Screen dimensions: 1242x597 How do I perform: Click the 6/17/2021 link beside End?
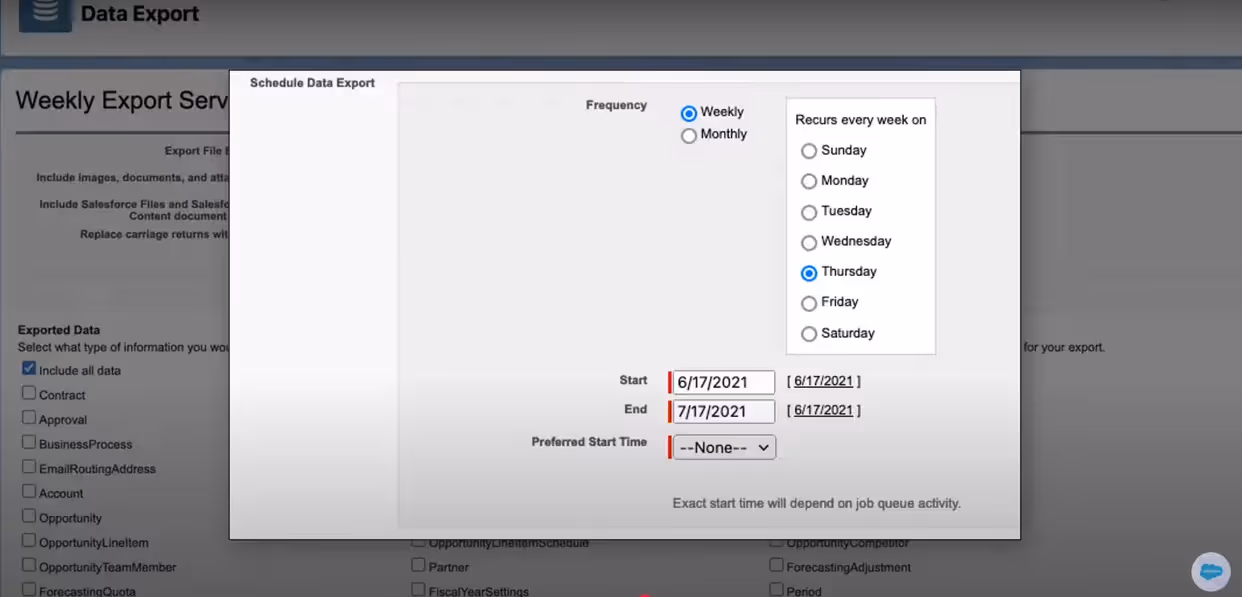pos(824,410)
